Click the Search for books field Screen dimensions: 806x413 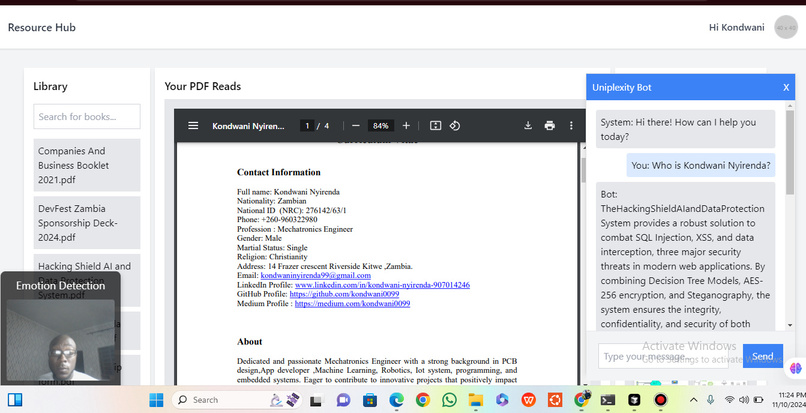point(87,116)
